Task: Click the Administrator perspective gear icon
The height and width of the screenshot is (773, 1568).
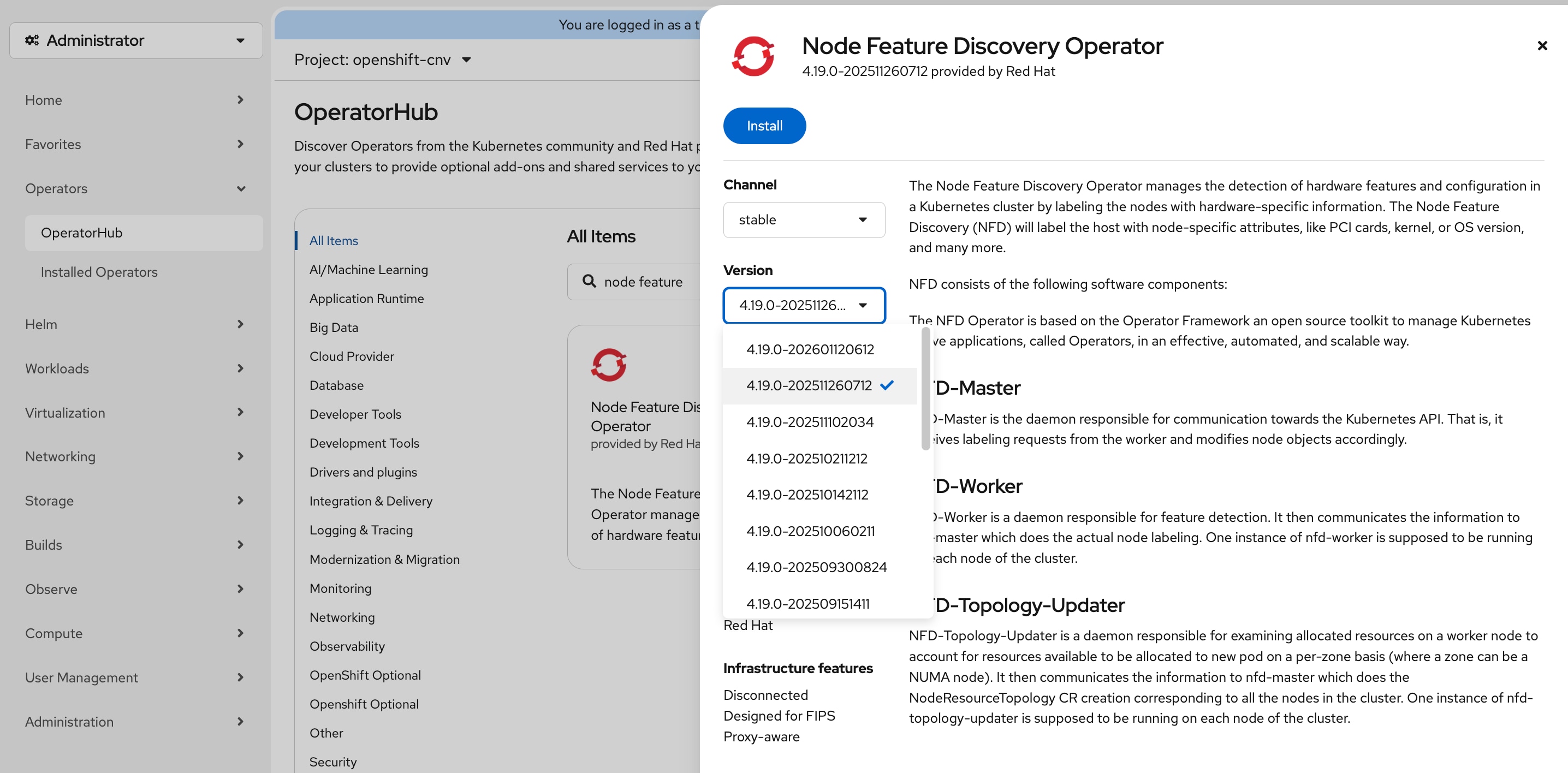Action: (32, 40)
